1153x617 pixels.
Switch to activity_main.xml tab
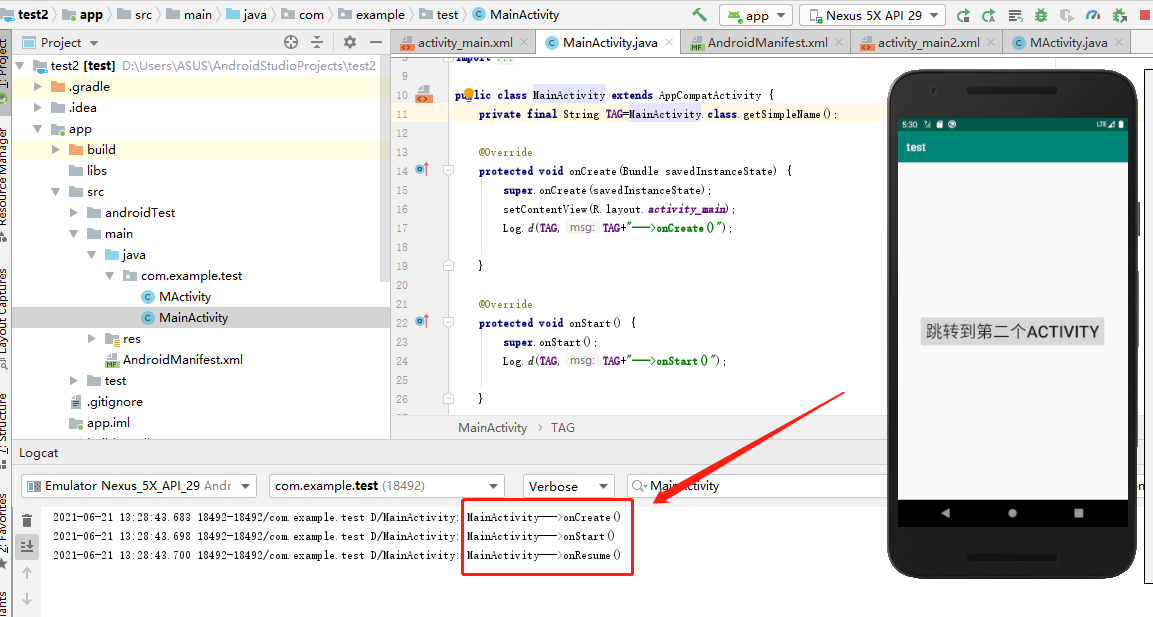tap(465, 43)
